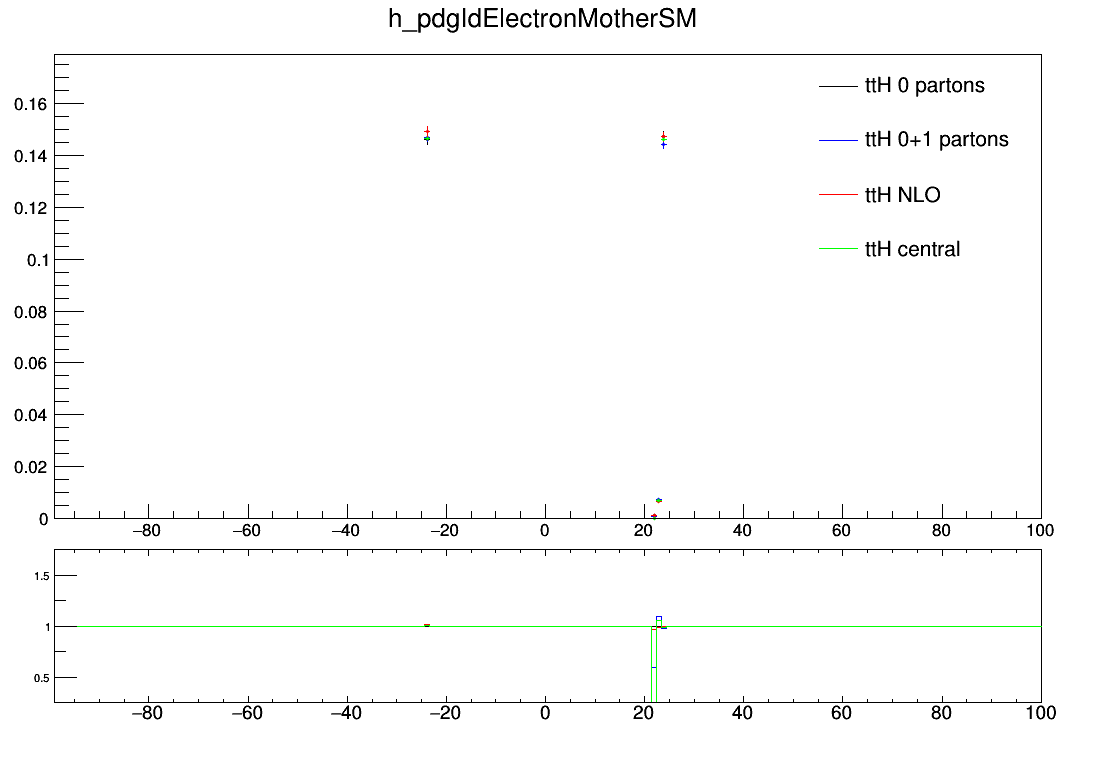
Task: Click the red data marker near x = -24
Action: [x=427, y=131]
